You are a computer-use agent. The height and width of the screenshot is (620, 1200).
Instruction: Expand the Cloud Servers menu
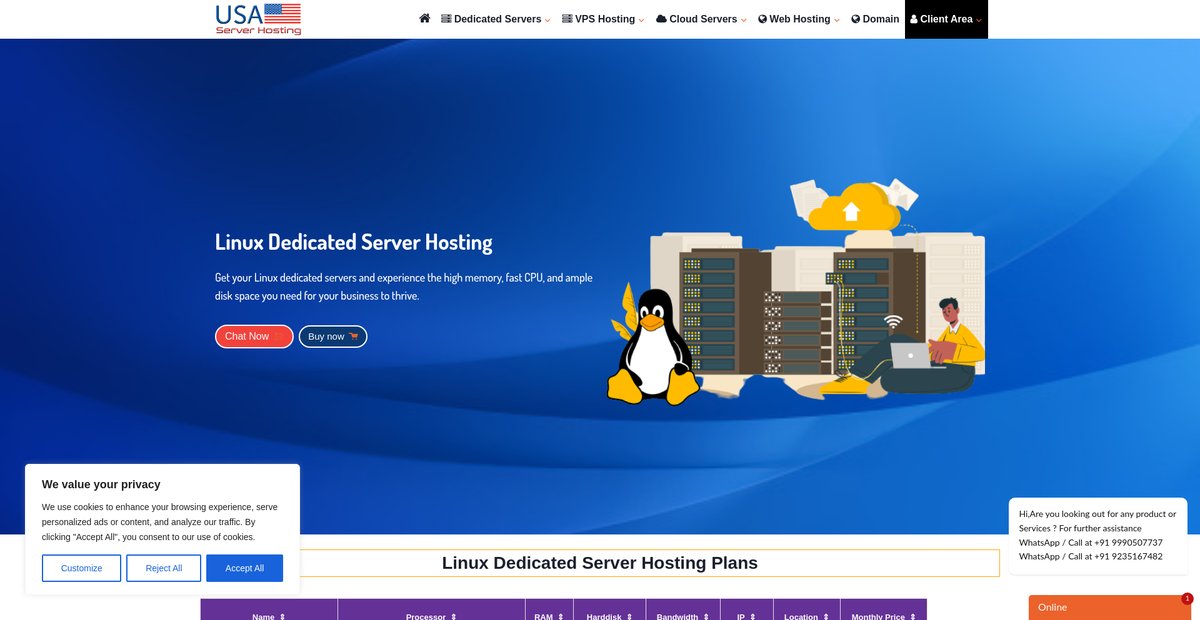point(701,19)
